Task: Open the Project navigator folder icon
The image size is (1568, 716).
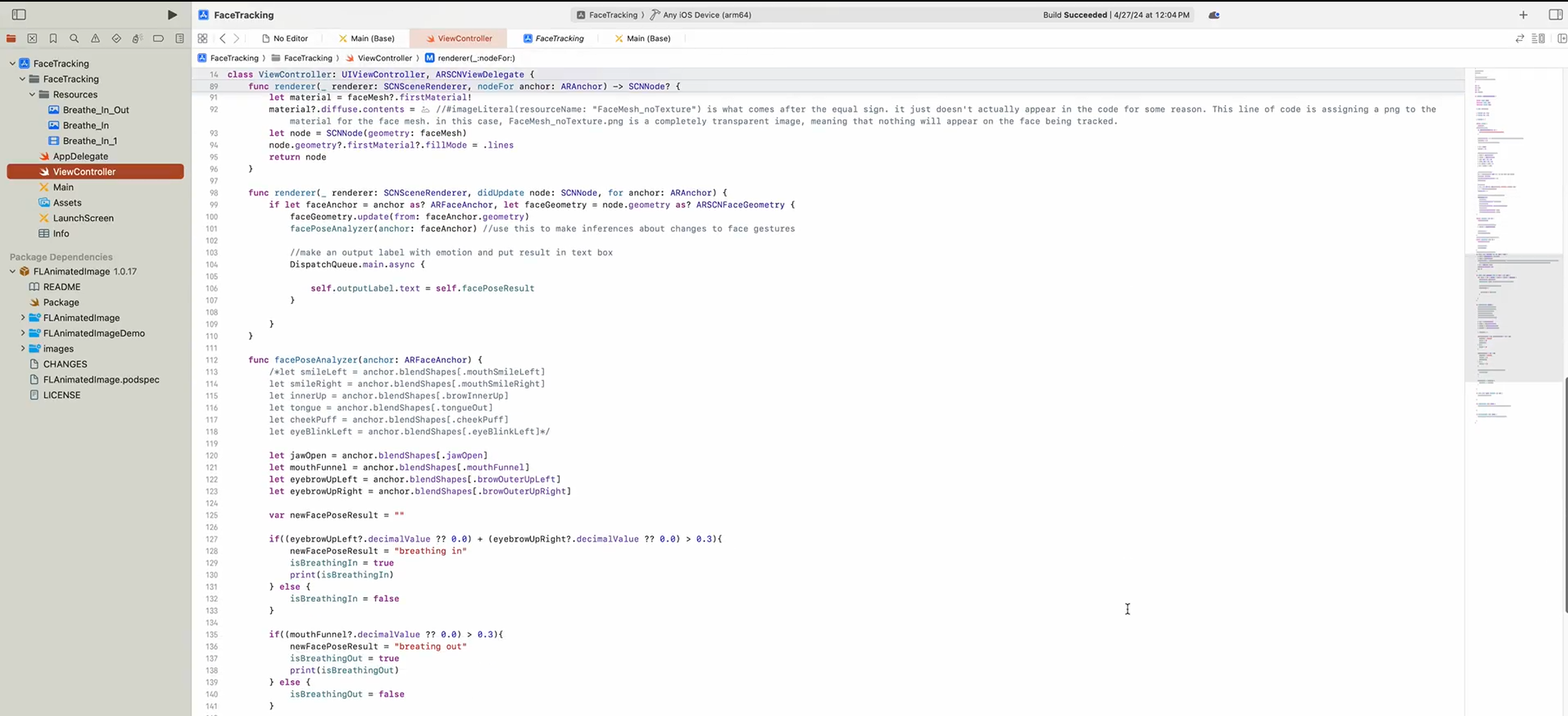Action: [x=11, y=38]
